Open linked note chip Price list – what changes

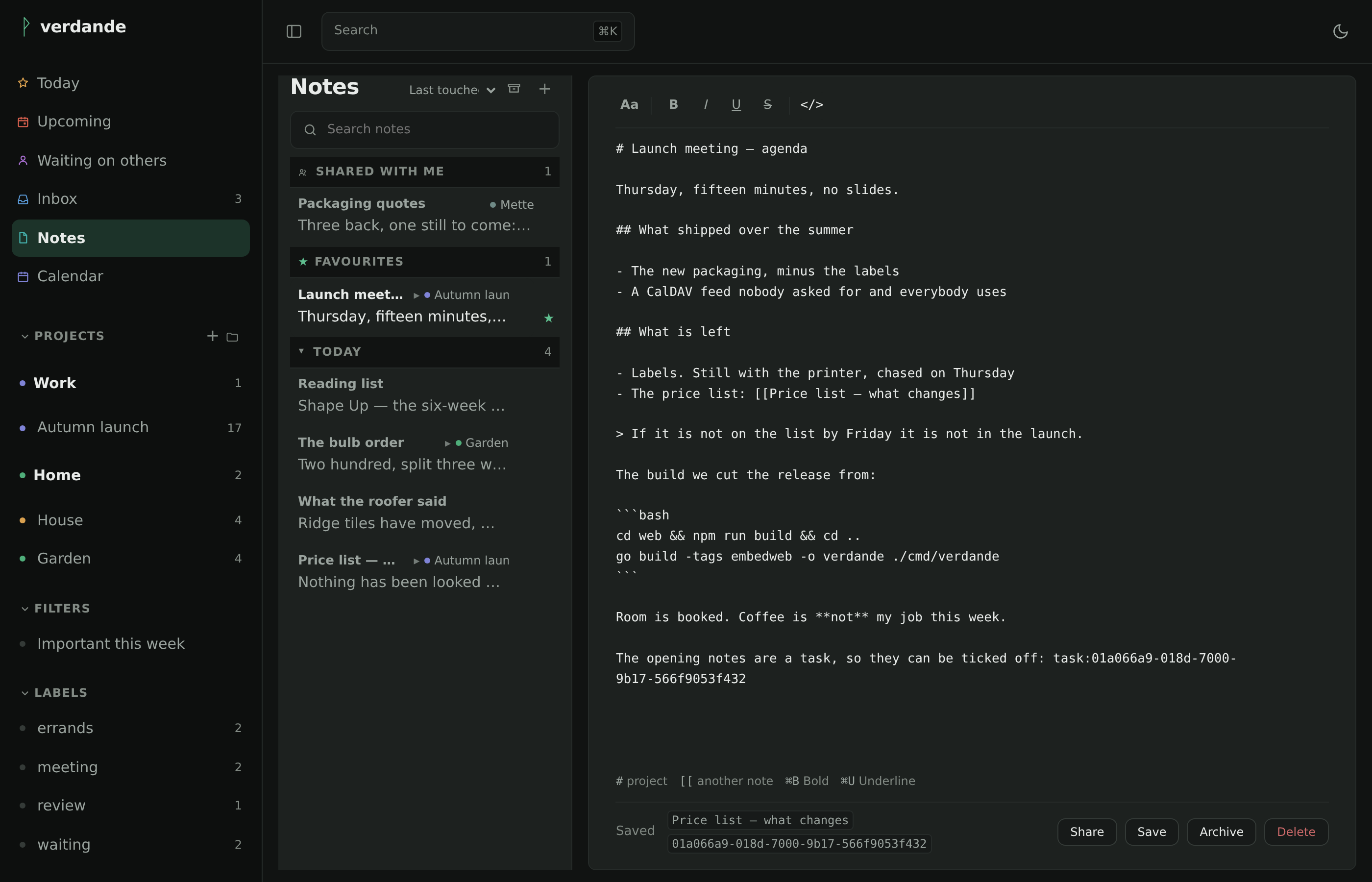760,820
